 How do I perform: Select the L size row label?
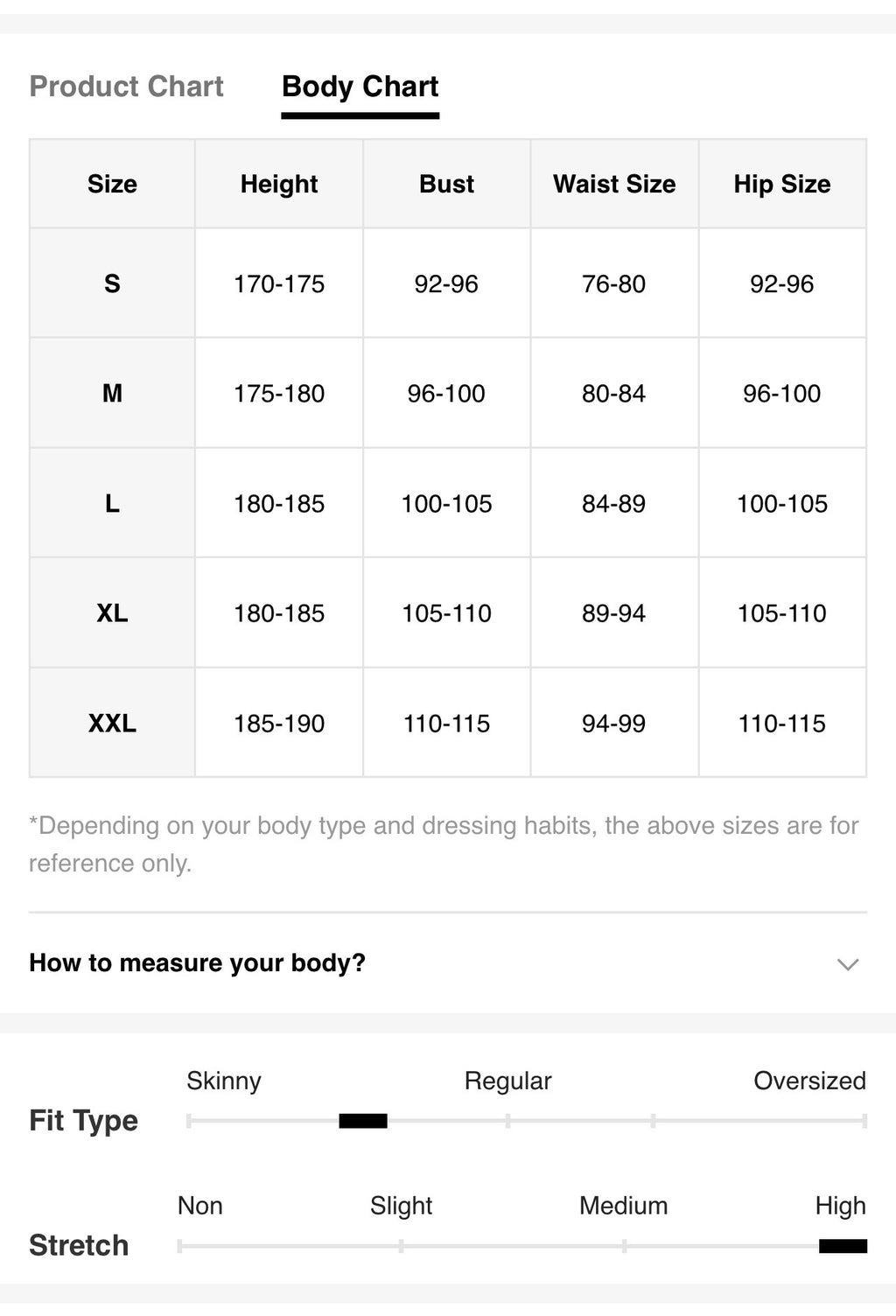click(112, 504)
